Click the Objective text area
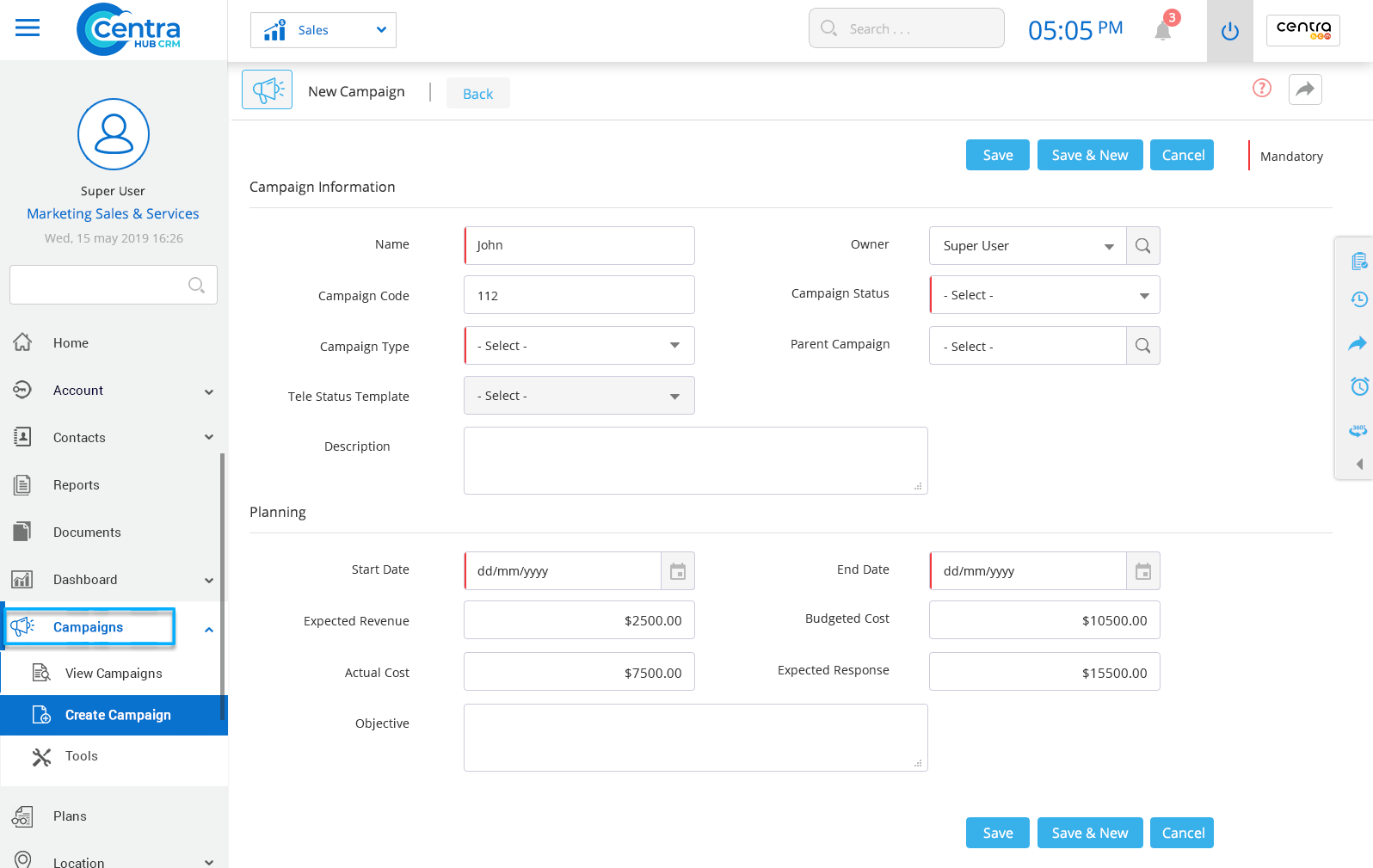Image resolution: width=1373 pixels, height=868 pixels. point(696,737)
